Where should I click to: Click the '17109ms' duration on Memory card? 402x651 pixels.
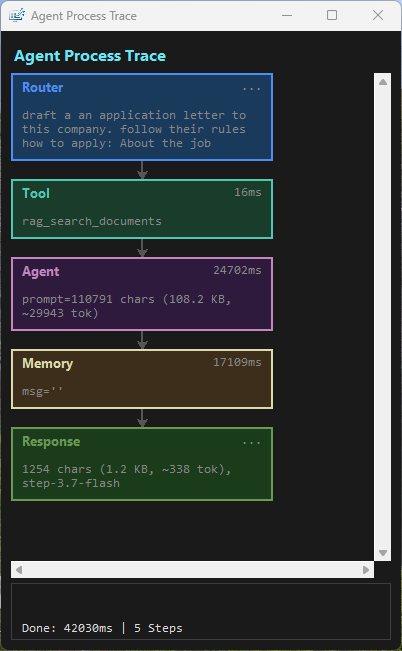(238, 362)
